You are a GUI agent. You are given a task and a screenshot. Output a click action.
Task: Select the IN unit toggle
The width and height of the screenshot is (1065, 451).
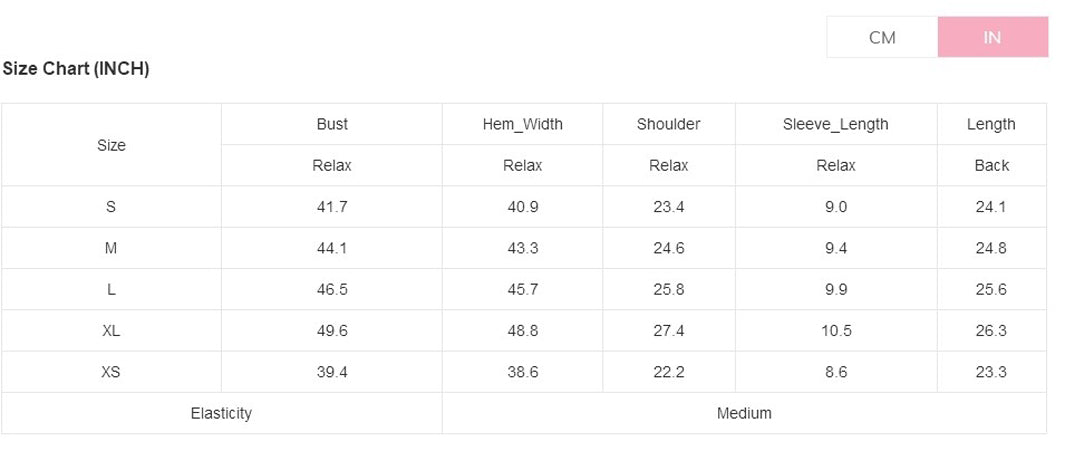(992, 37)
